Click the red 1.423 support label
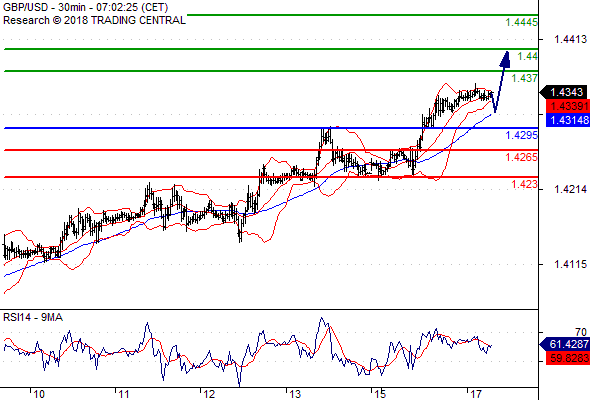 [525, 184]
